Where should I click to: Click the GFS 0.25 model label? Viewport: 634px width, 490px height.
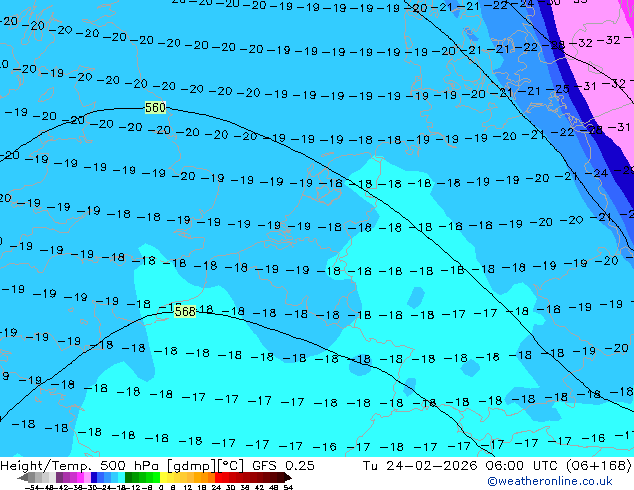(283, 466)
